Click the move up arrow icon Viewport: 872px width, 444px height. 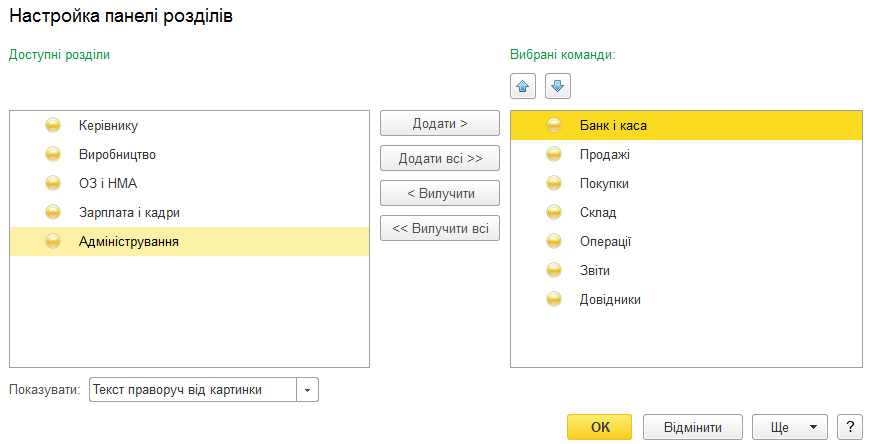[x=523, y=86]
